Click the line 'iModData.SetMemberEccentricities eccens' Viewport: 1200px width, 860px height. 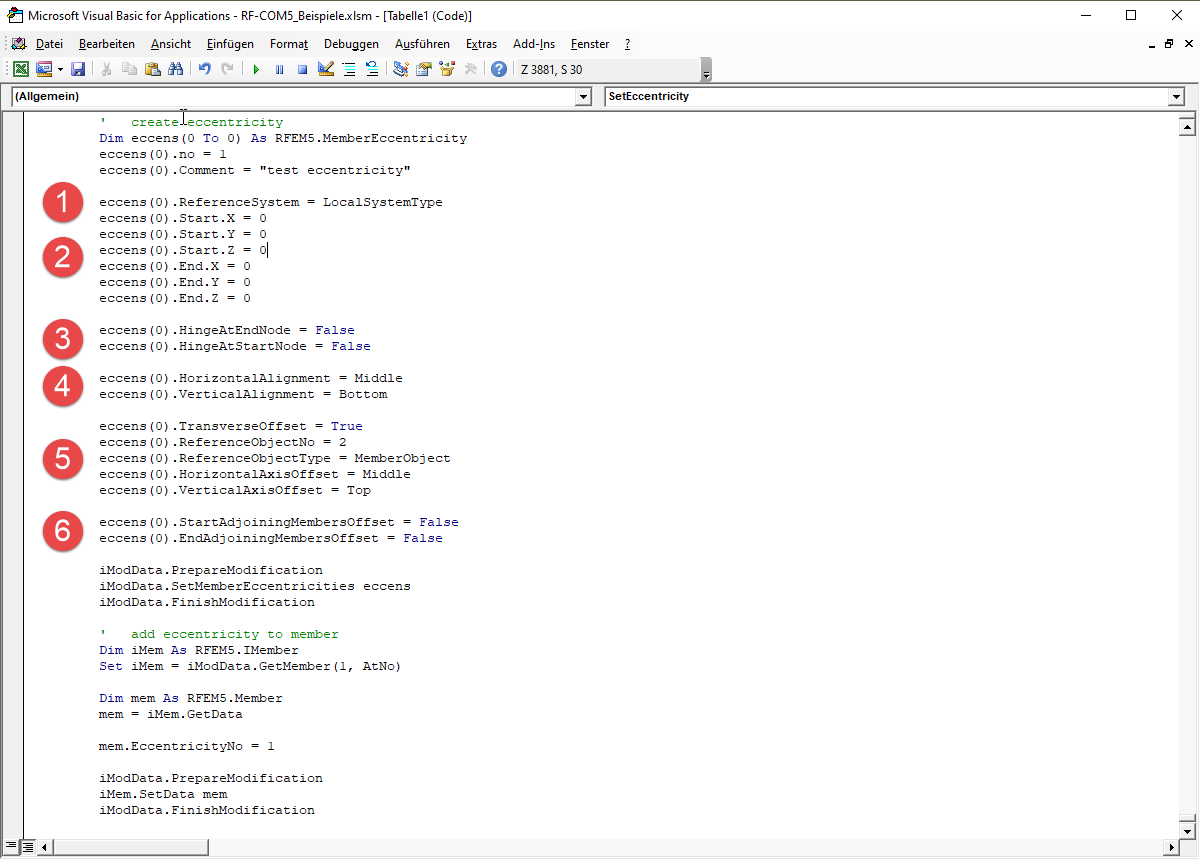point(254,586)
